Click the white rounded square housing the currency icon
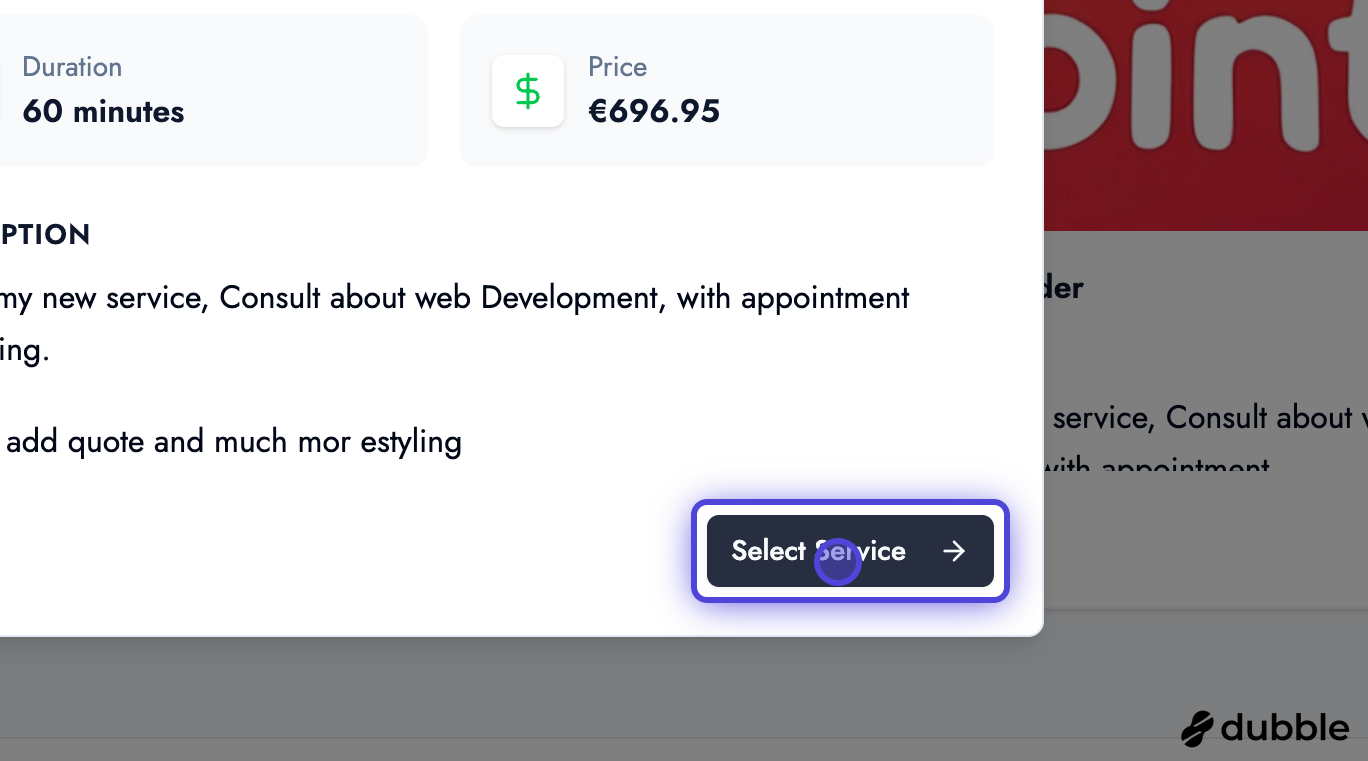This screenshot has height=761, width=1368. tap(528, 90)
